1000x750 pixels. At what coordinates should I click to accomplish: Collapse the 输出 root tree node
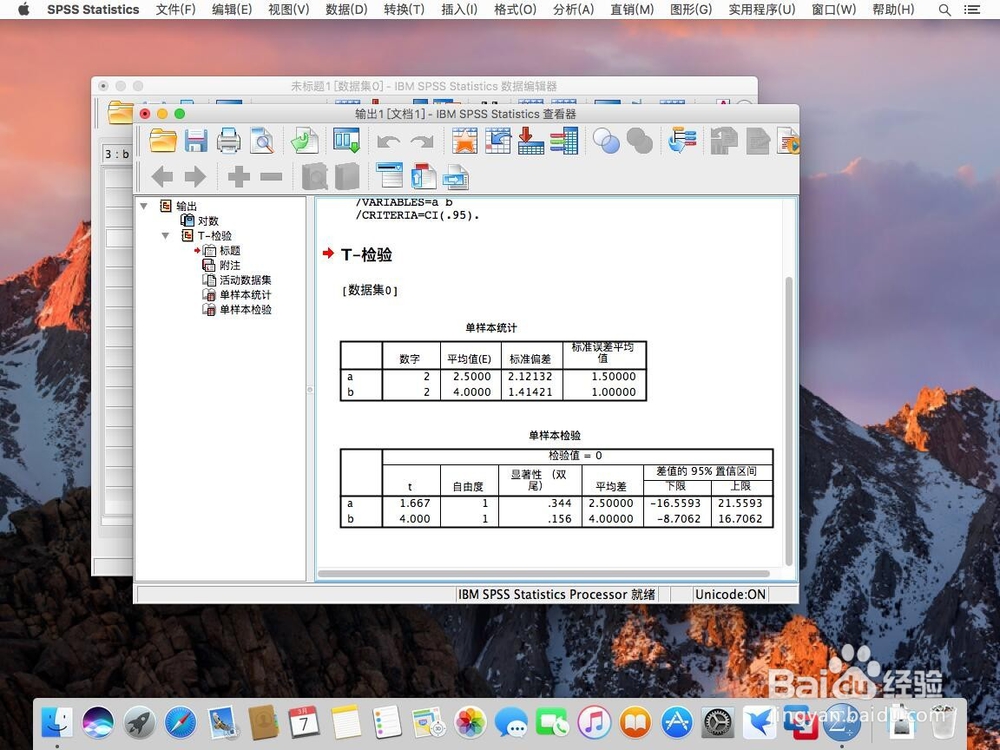click(x=144, y=206)
